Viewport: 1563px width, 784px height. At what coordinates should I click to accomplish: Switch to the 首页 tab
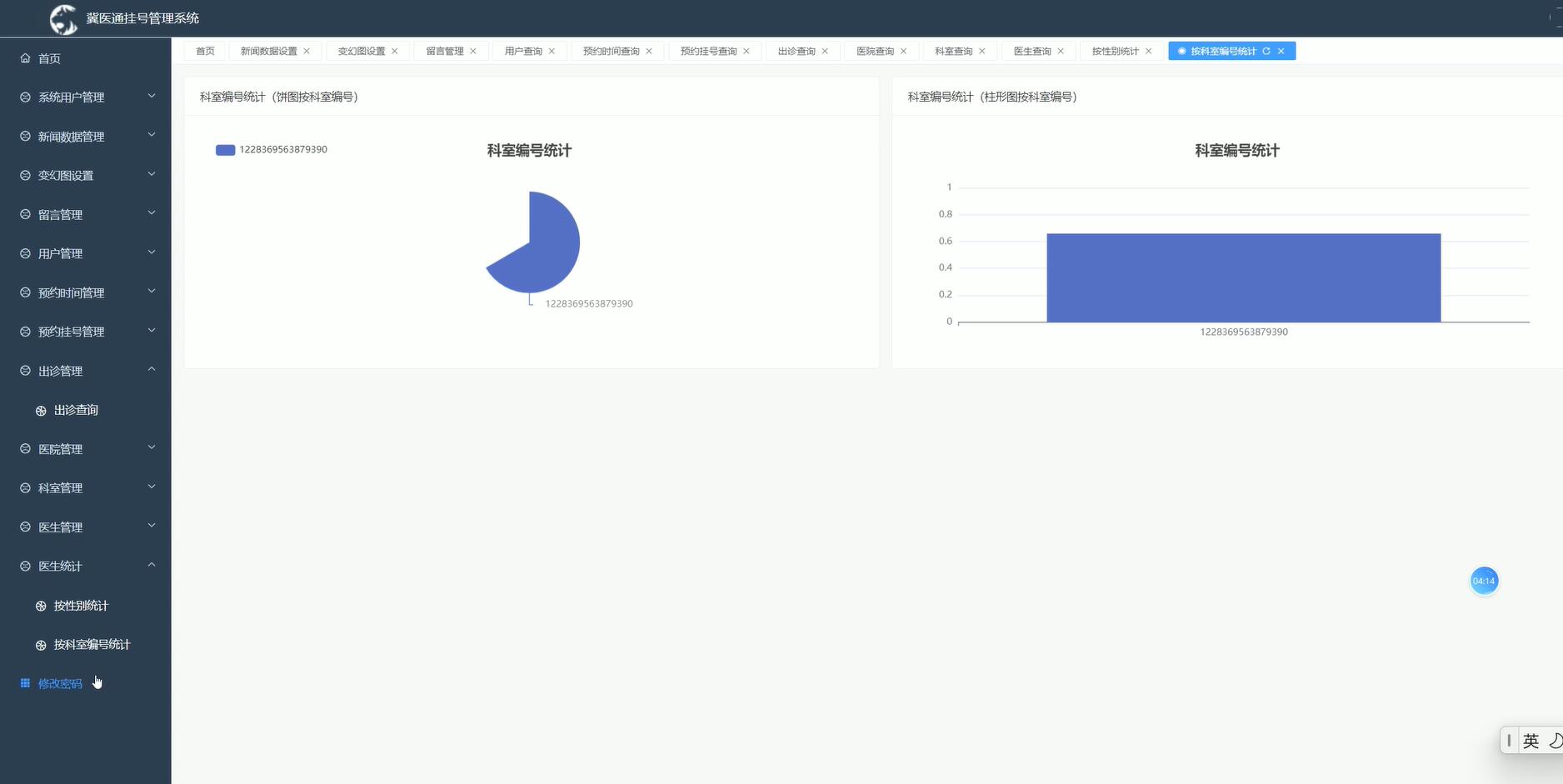coord(205,51)
